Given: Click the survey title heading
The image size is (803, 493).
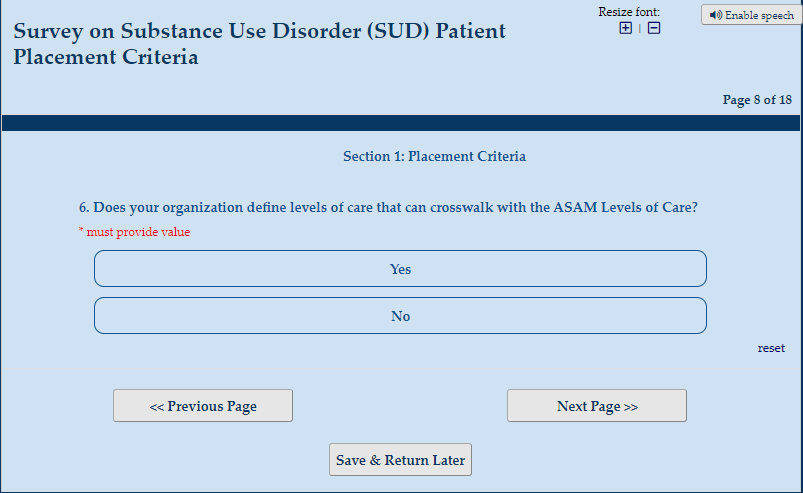Looking at the screenshot, I should point(259,43).
